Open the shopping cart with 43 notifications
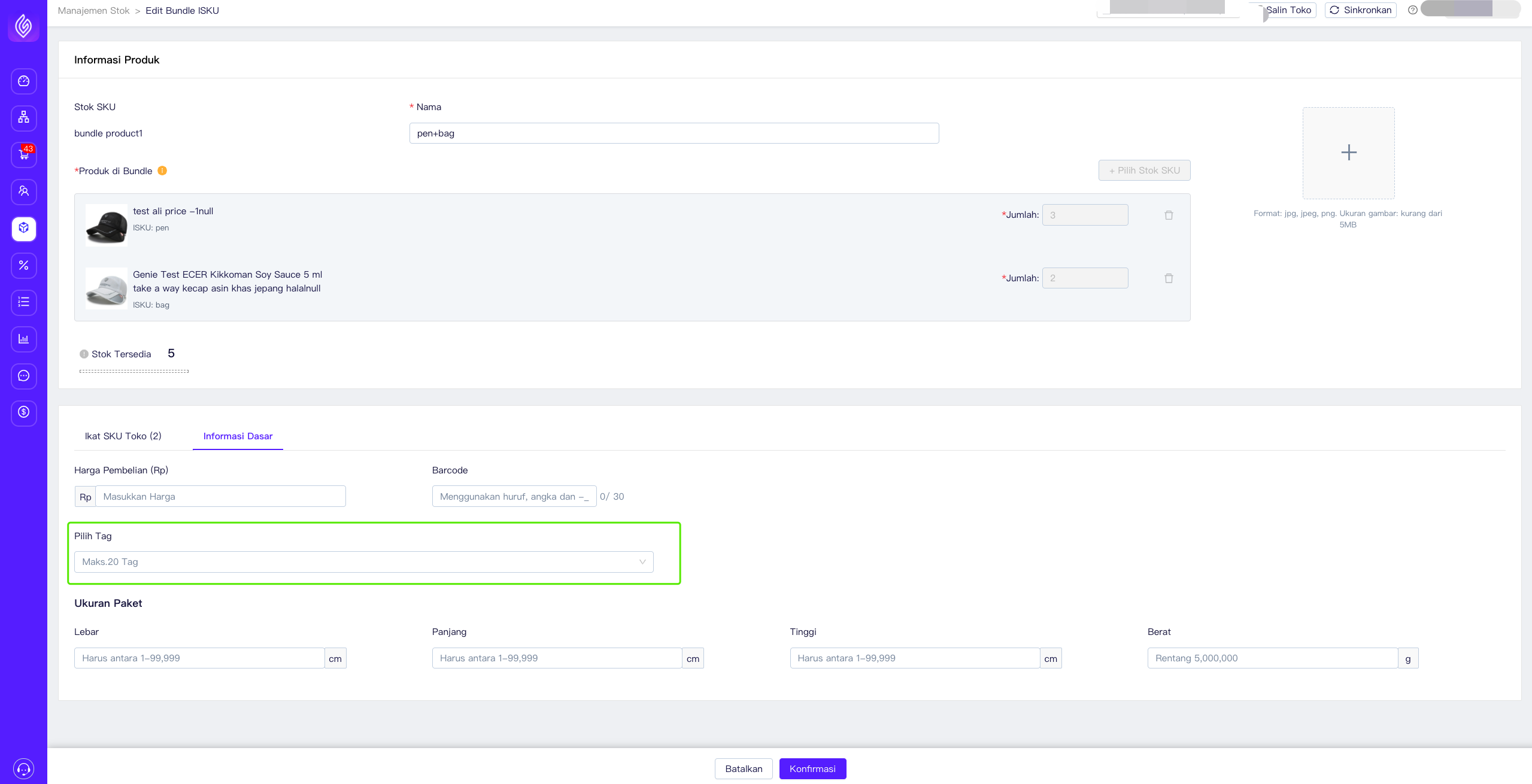The height and width of the screenshot is (784, 1532). coord(23,155)
